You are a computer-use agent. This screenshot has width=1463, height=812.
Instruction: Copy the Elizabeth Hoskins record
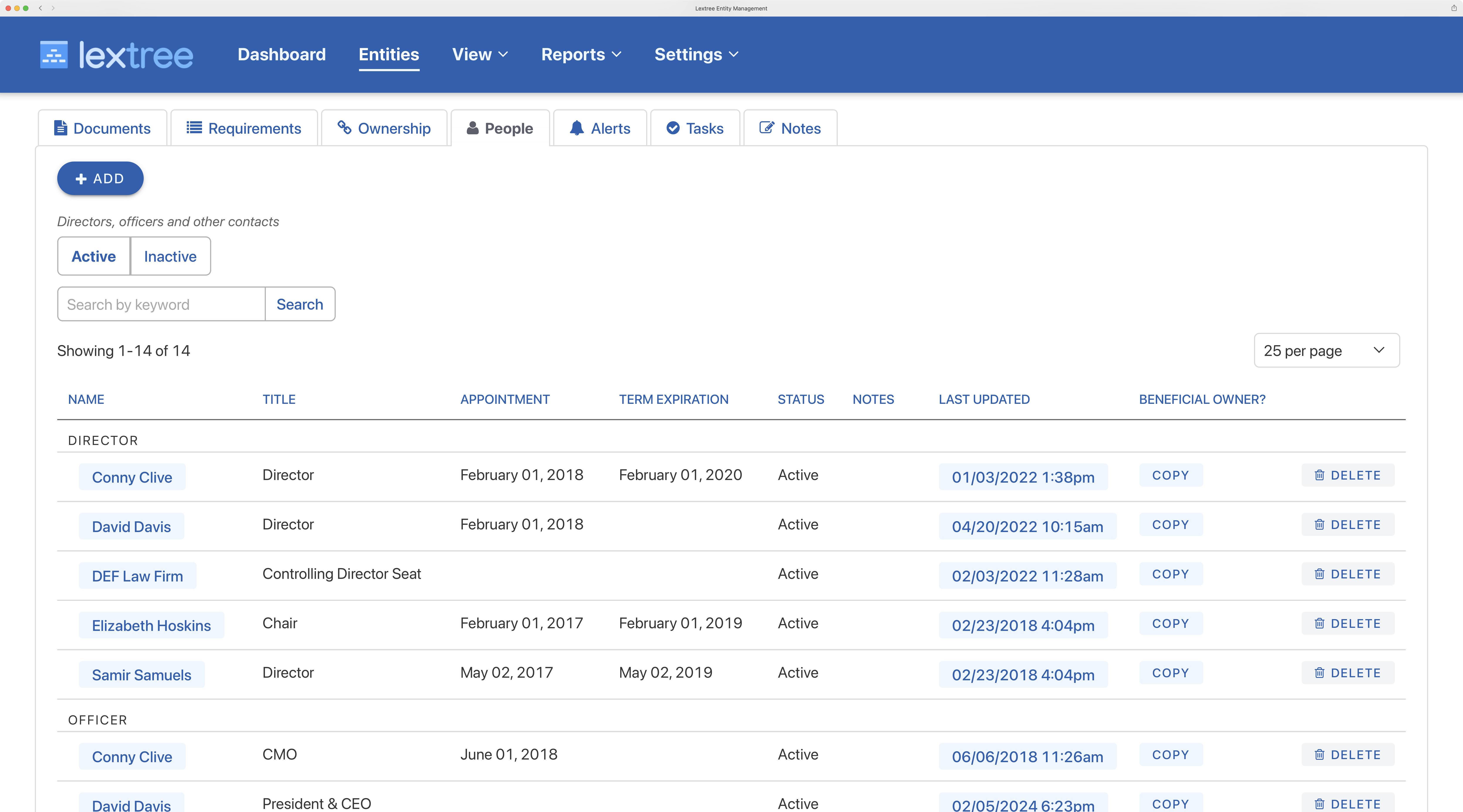click(x=1171, y=623)
